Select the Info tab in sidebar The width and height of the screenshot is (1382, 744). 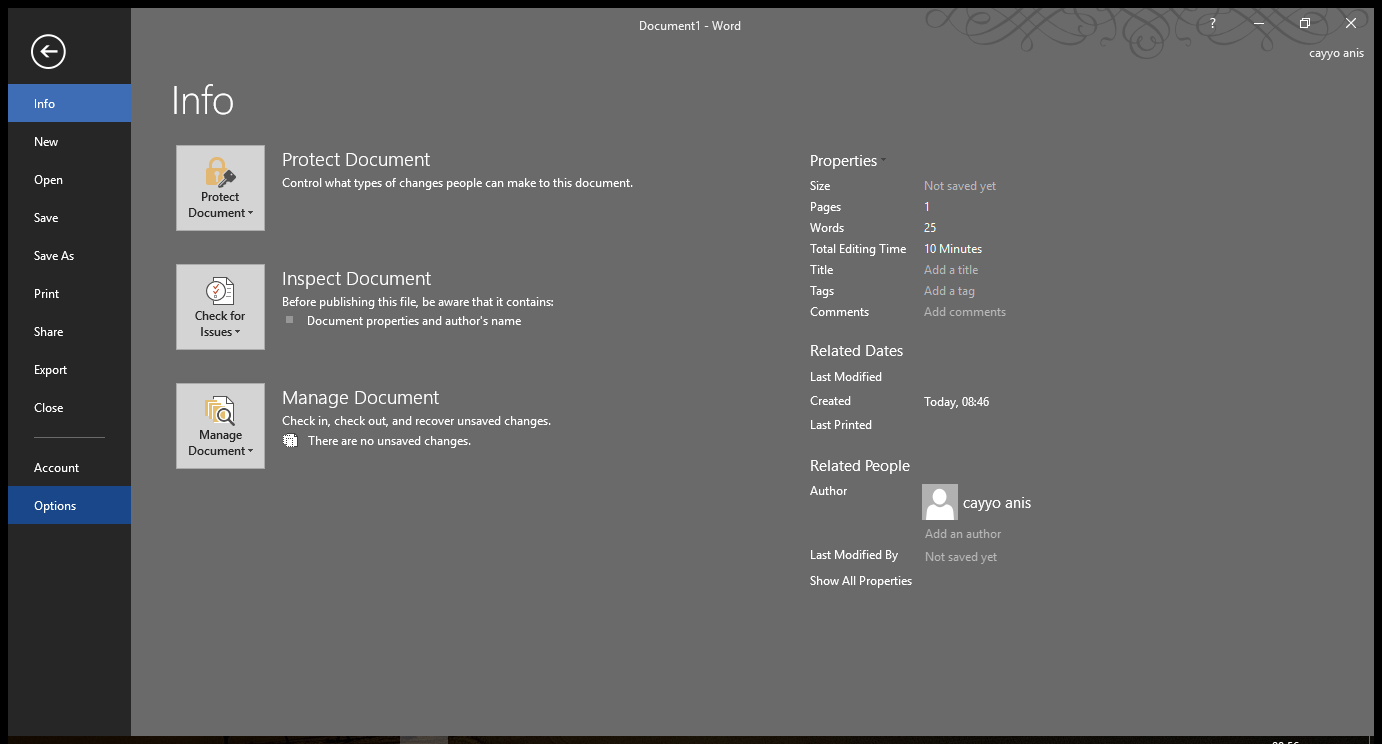(69, 103)
